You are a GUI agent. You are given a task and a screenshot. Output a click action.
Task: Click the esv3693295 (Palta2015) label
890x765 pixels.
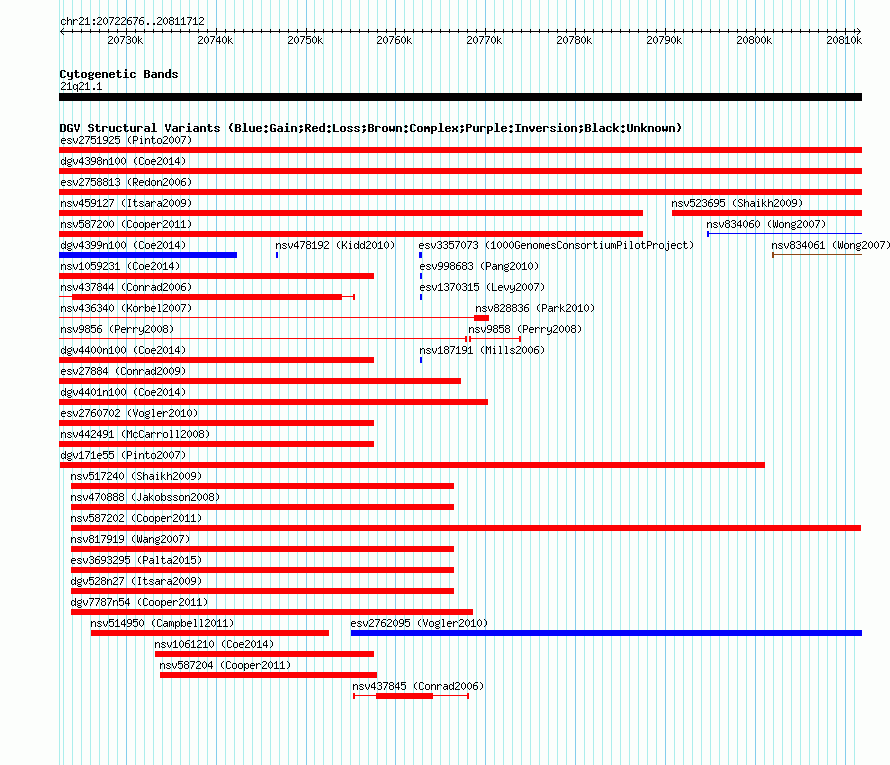point(136,560)
